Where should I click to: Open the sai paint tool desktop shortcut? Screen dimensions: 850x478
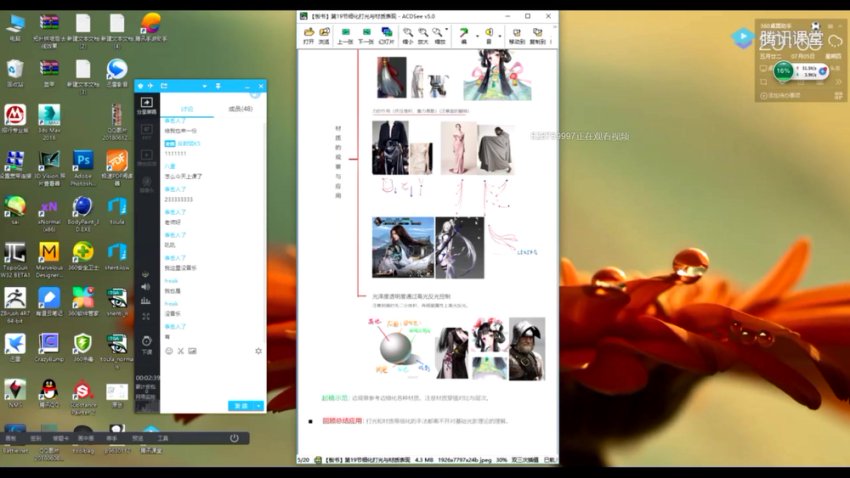click(x=15, y=210)
